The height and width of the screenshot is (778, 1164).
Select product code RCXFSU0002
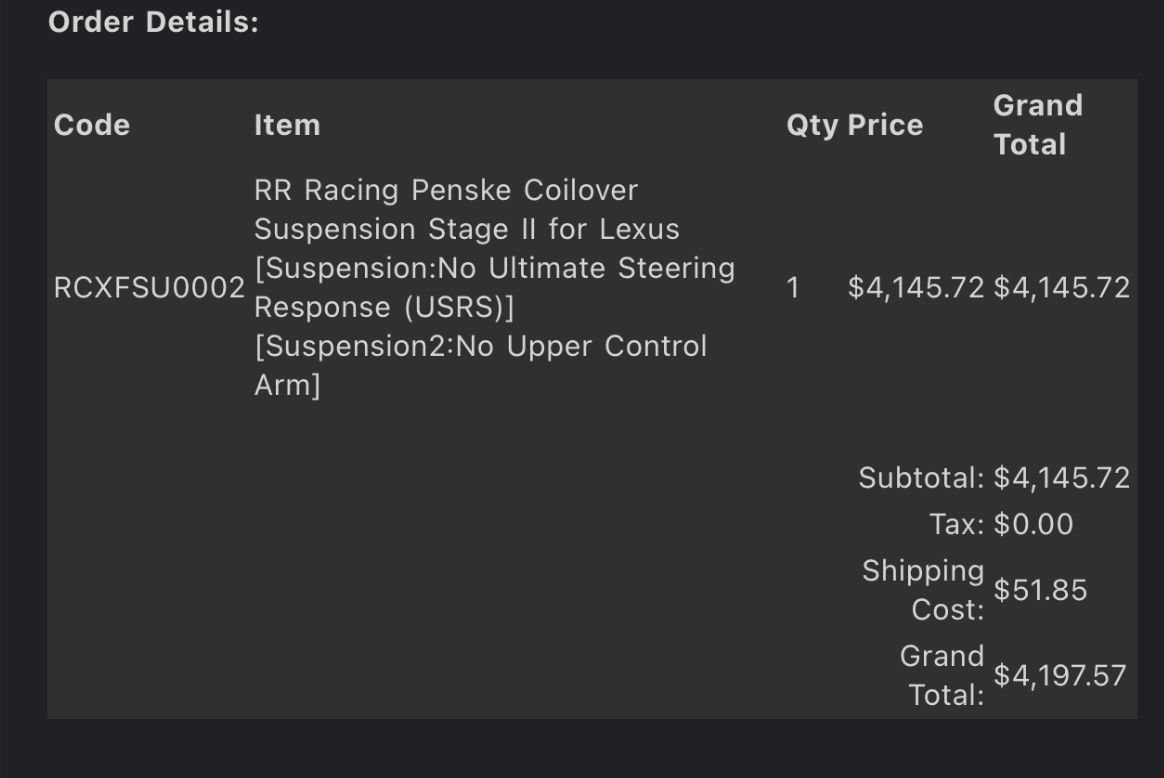coord(149,288)
